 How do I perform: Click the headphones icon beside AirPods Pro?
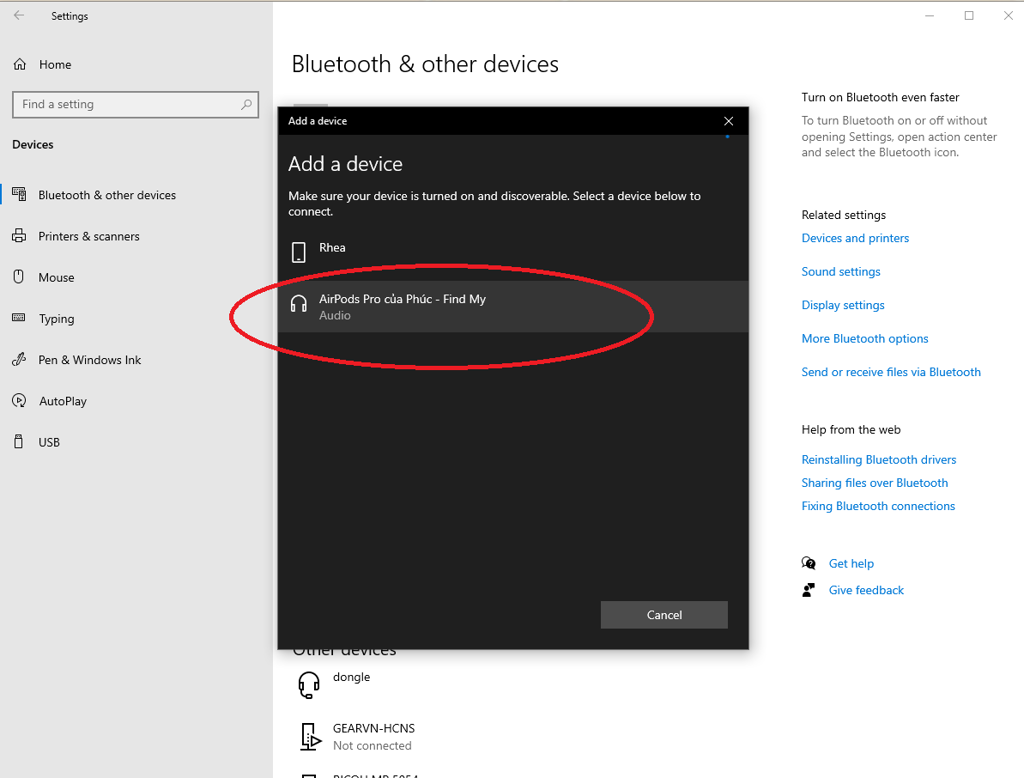pyautogui.click(x=298, y=304)
